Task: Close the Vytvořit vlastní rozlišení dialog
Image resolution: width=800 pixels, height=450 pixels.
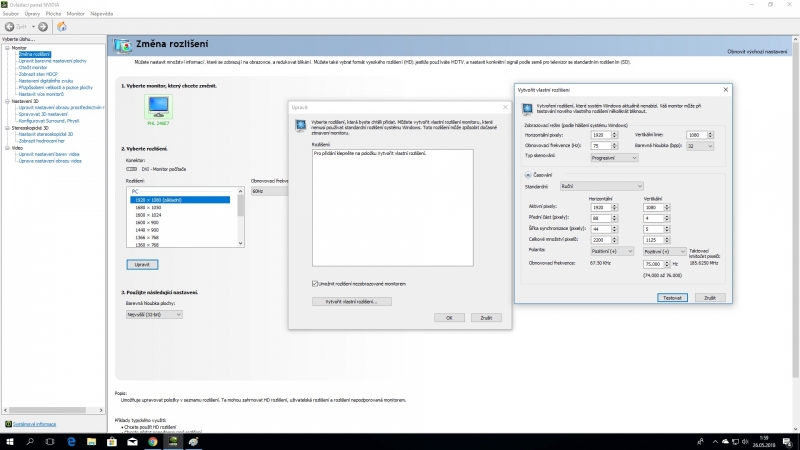Action: [726, 90]
